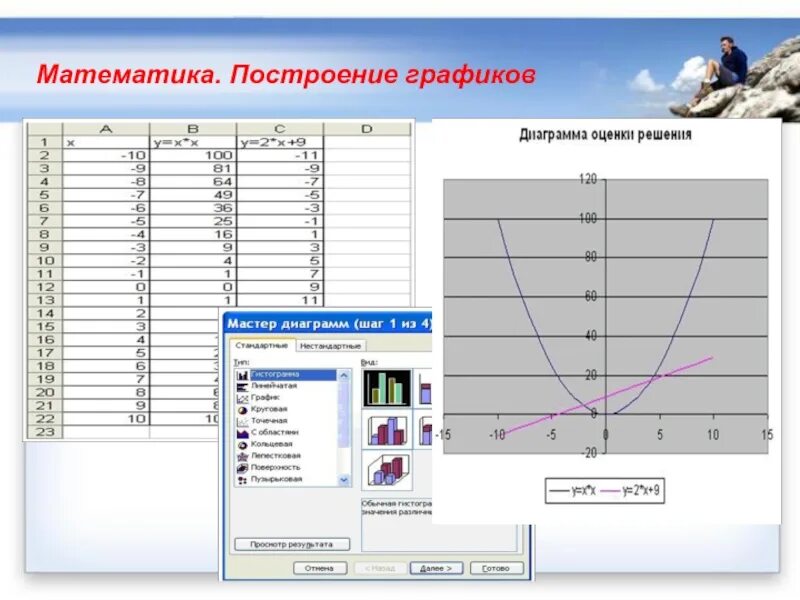Choose the Лепестковая radar chart icon
The width and height of the screenshot is (800, 600).
[242, 457]
